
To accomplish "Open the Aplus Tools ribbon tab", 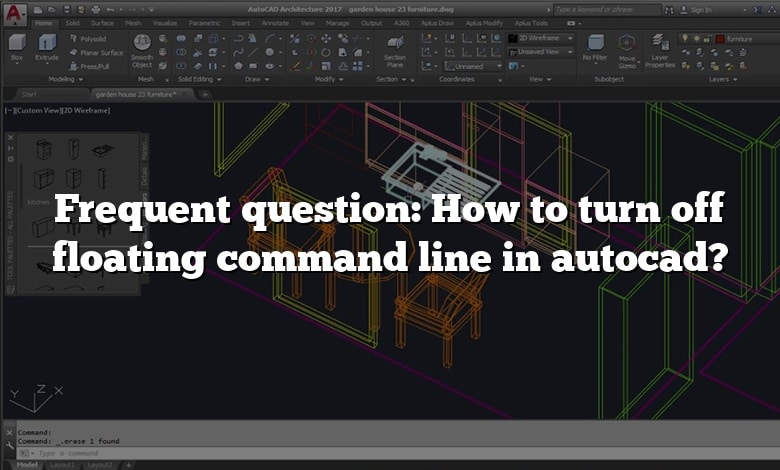I will [x=531, y=23].
